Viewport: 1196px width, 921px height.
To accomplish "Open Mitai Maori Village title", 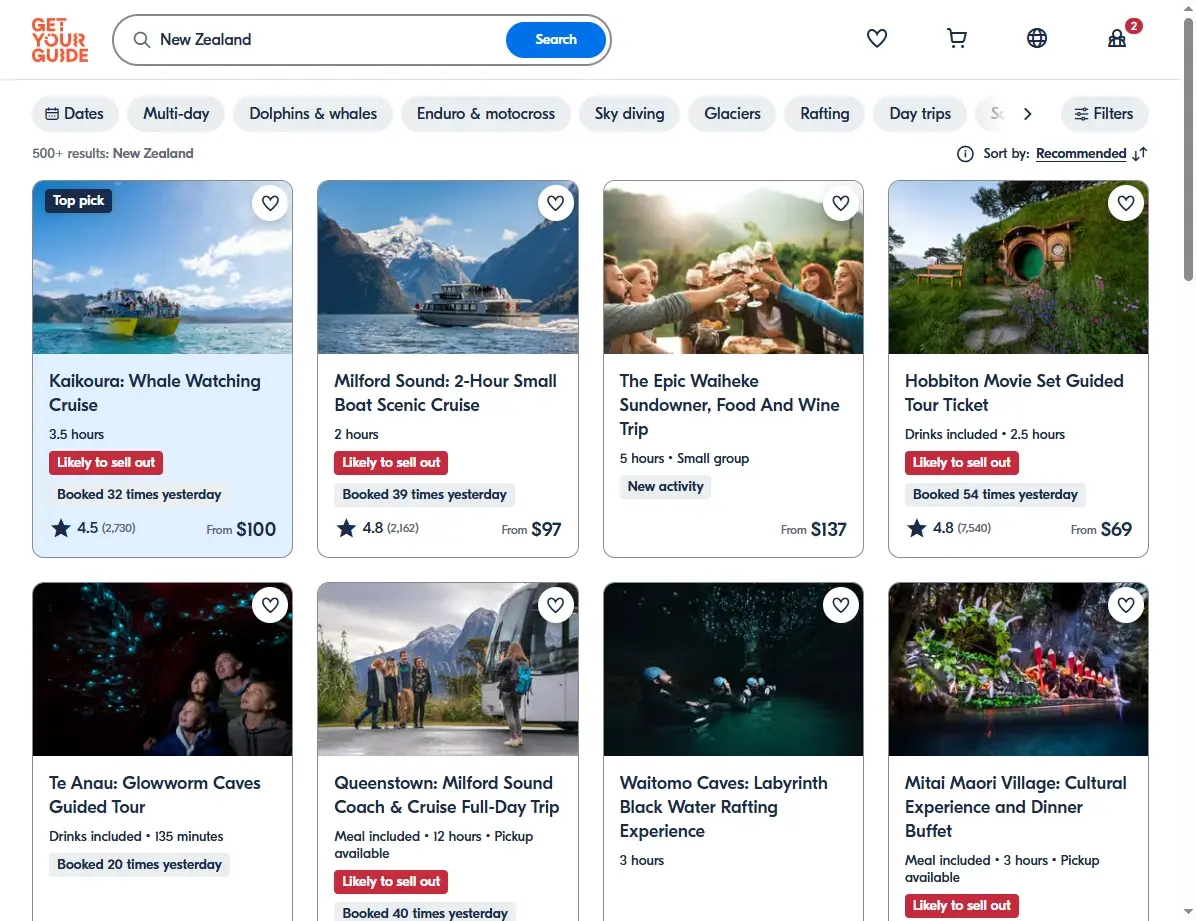I will coord(1015,807).
